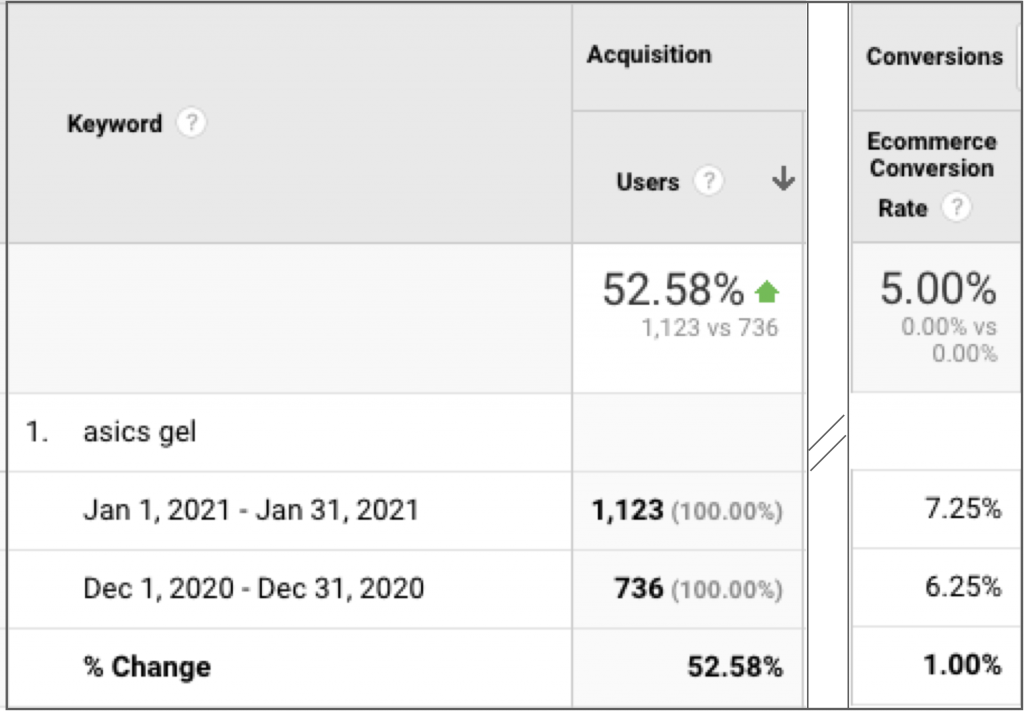
Task: Click the Keyword column header
Action: (x=115, y=123)
